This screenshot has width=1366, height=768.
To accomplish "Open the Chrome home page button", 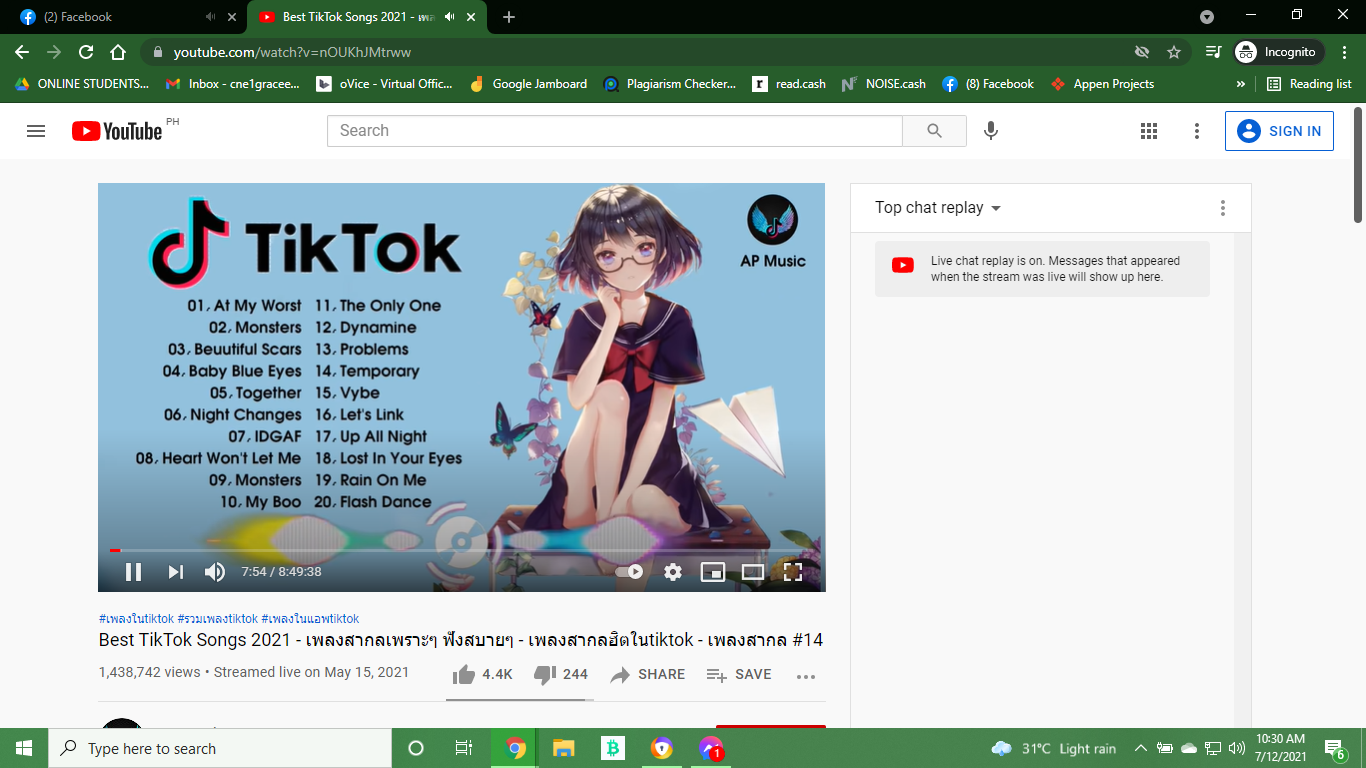I will click(x=118, y=52).
